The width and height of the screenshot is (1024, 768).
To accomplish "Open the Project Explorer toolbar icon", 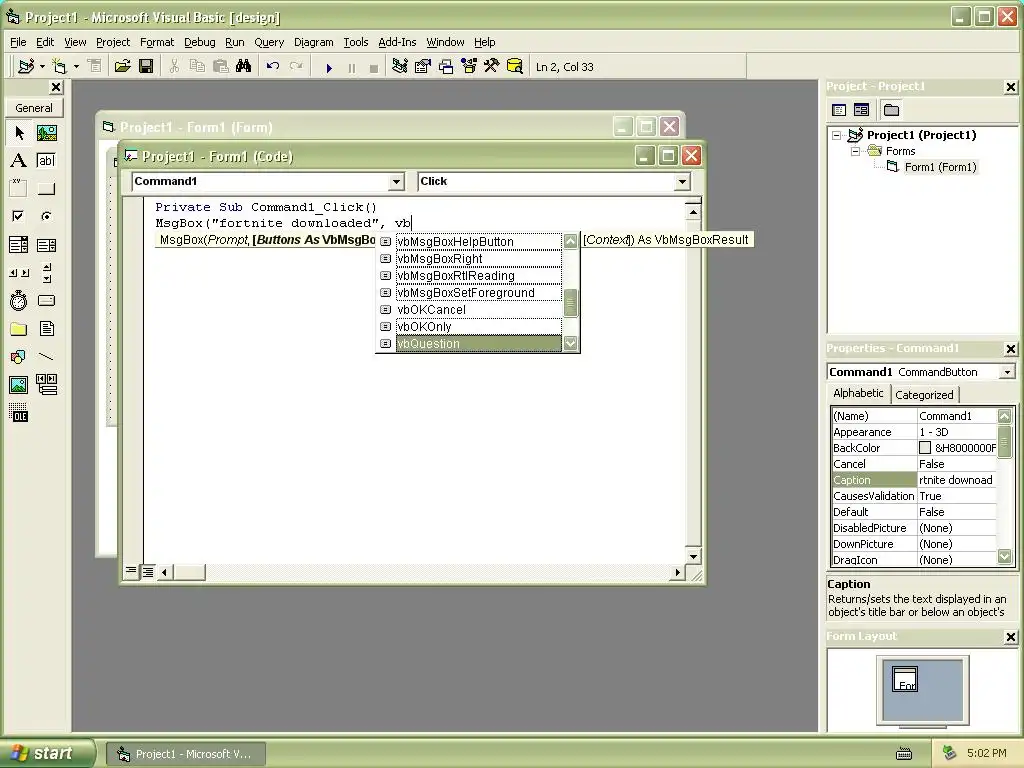I will click(x=400, y=67).
